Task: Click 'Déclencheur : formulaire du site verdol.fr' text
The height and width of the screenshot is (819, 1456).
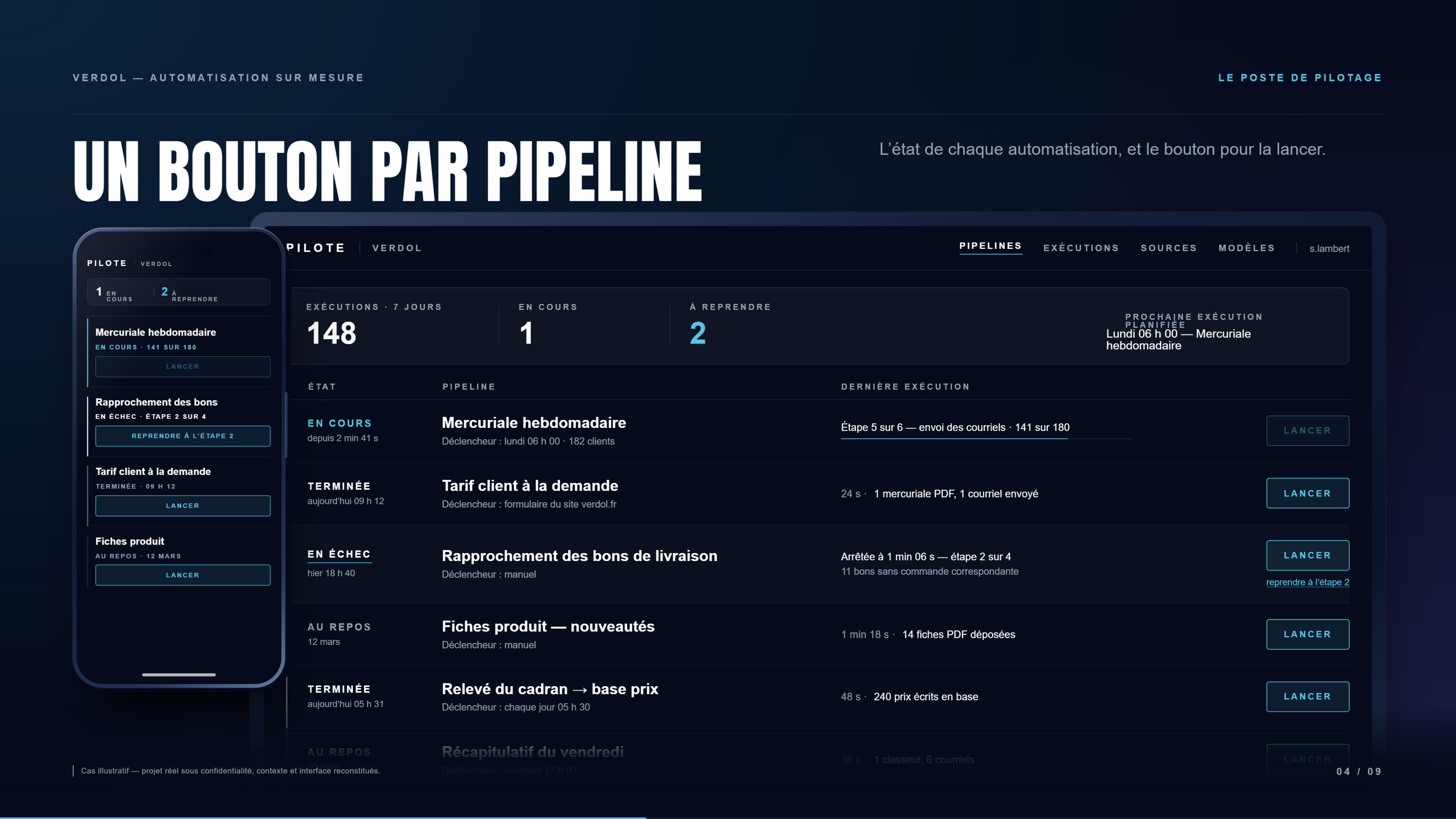Action: pos(529,504)
